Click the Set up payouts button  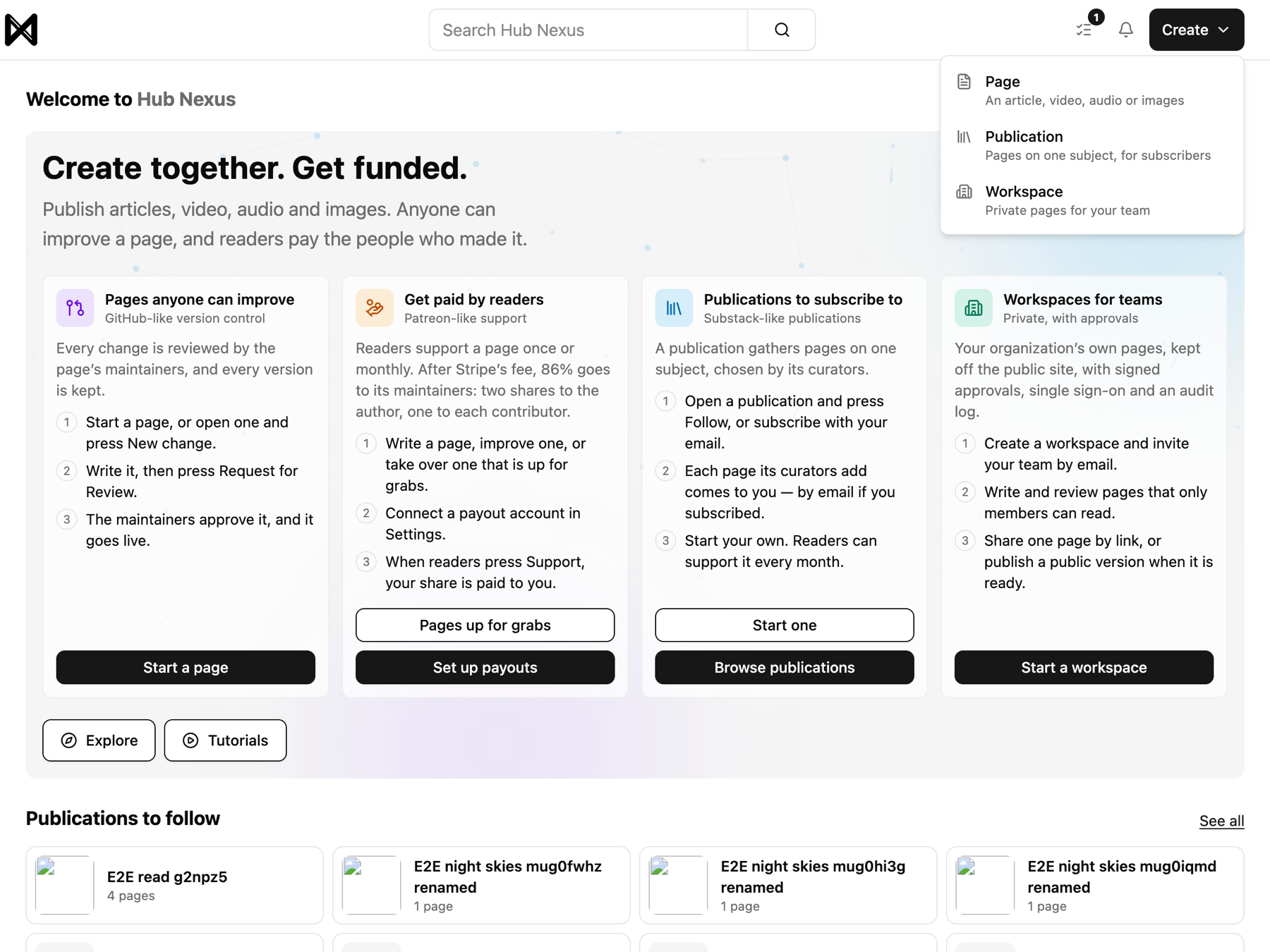tap(485, 667)
